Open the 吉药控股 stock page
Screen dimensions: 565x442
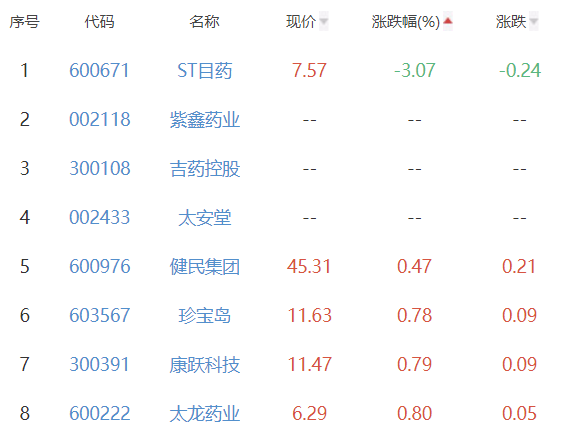pos(205,168)
